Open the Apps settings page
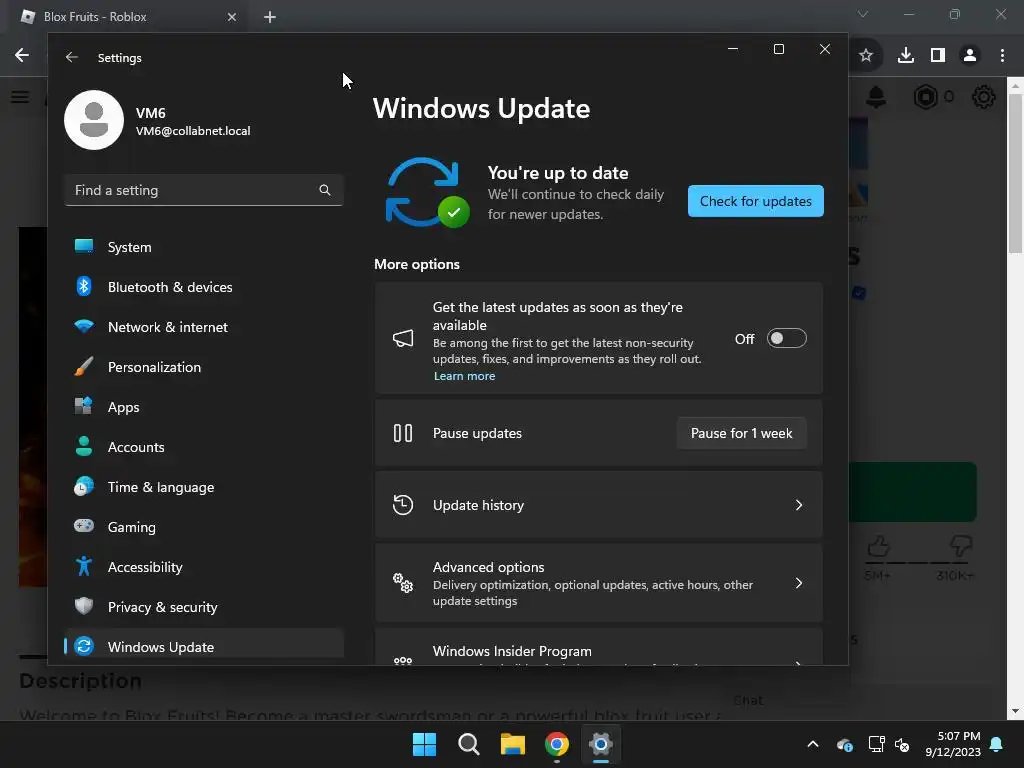Screen dimensions: 1024x768 point(204,407)
